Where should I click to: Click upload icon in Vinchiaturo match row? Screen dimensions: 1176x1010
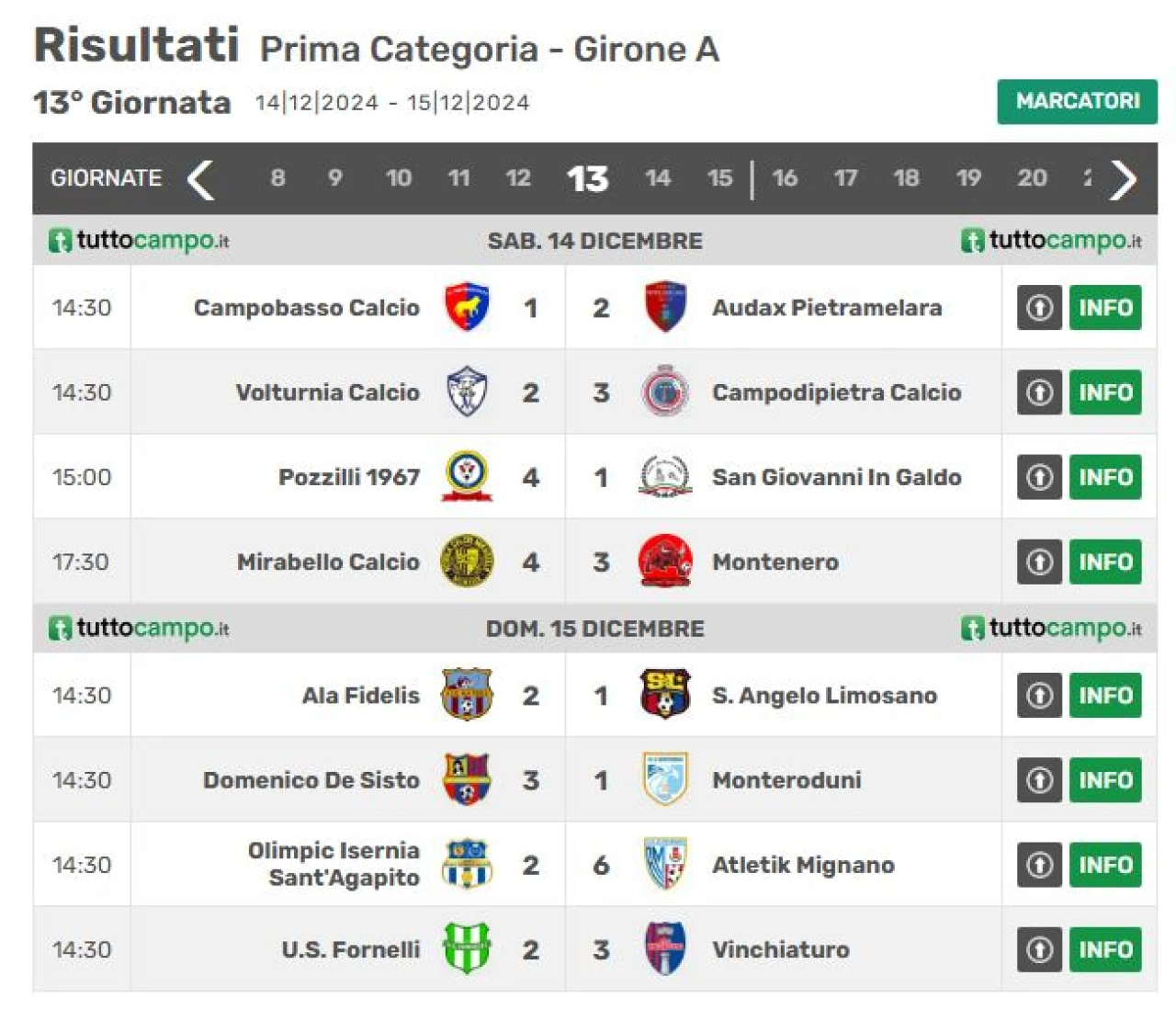tap(1039, 949)
